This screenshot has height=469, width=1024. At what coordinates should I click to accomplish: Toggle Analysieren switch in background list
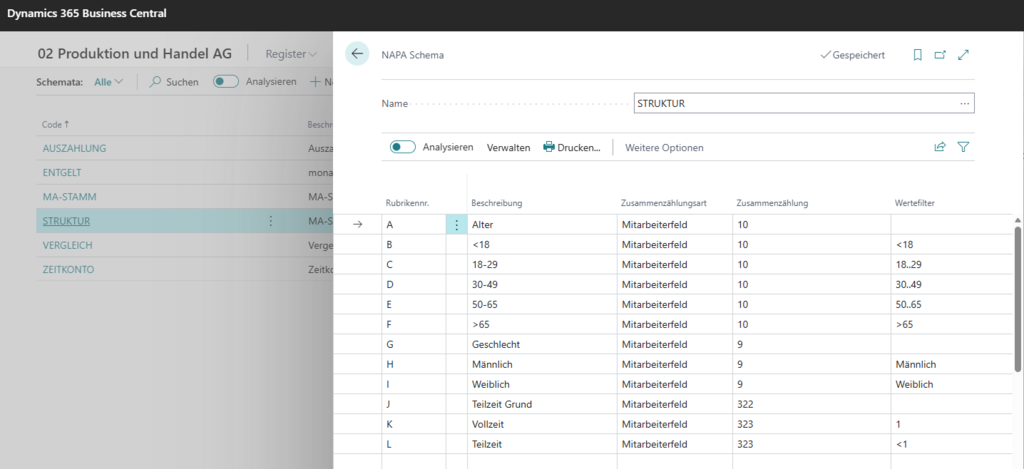(x=226, y=82)
